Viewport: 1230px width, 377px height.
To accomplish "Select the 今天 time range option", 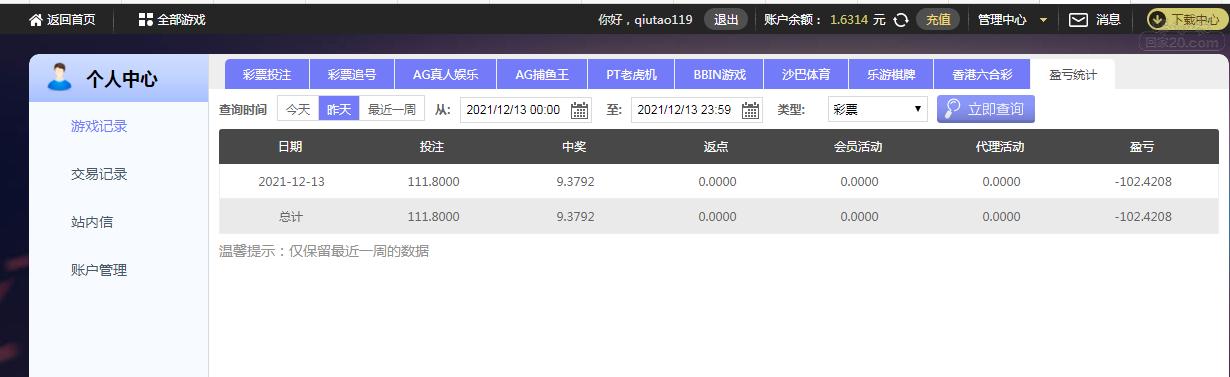I will (x=298, y=109).
